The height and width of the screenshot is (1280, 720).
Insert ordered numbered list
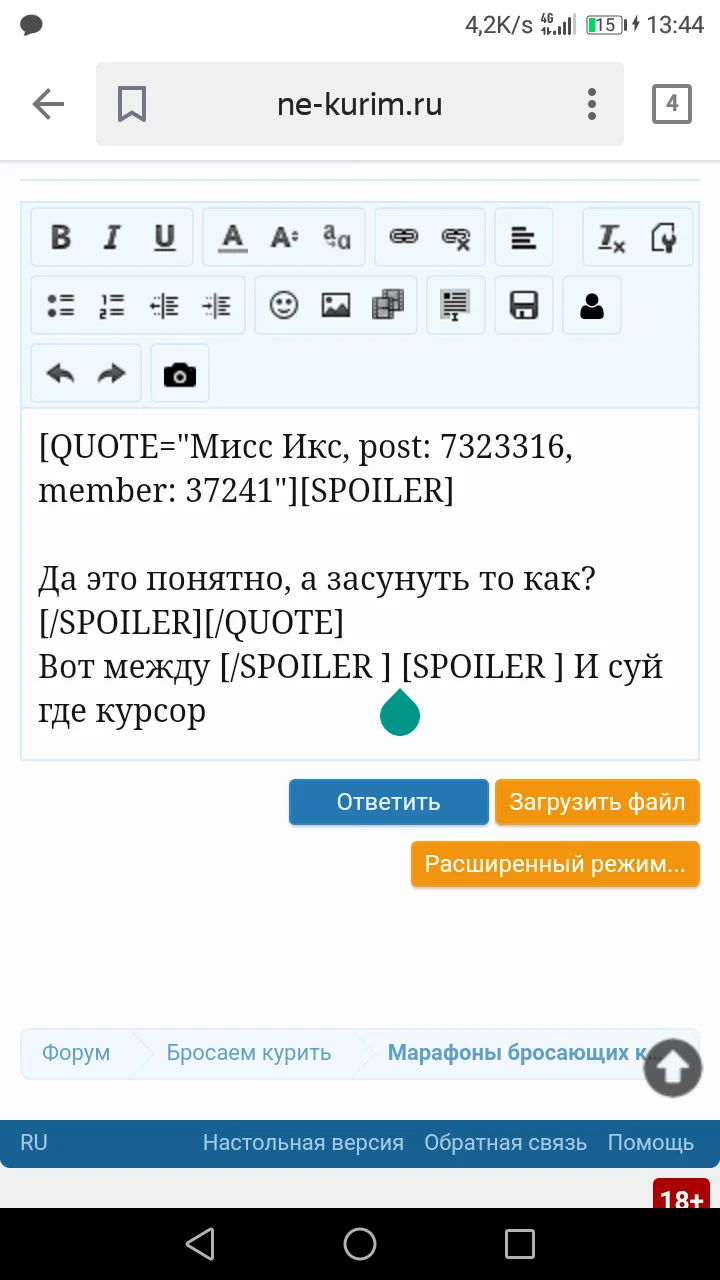click(112, 305)
